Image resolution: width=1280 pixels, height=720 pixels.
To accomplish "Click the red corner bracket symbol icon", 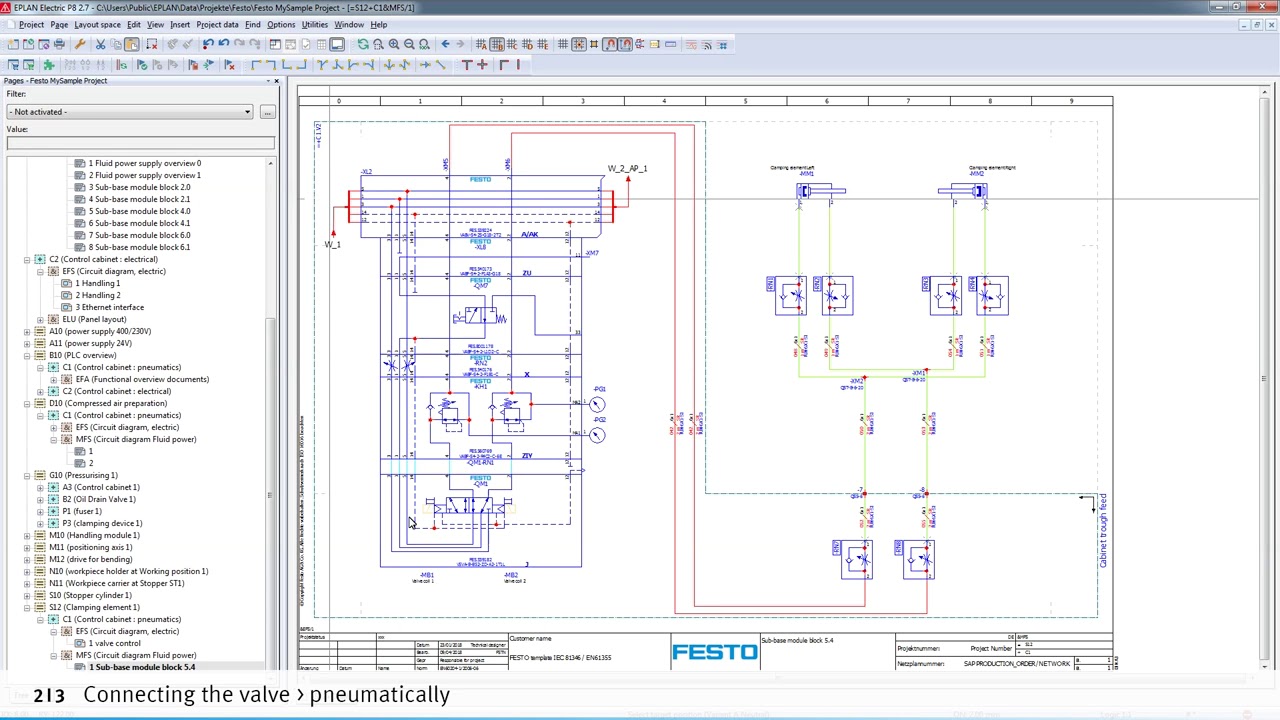I will (504, 65).
